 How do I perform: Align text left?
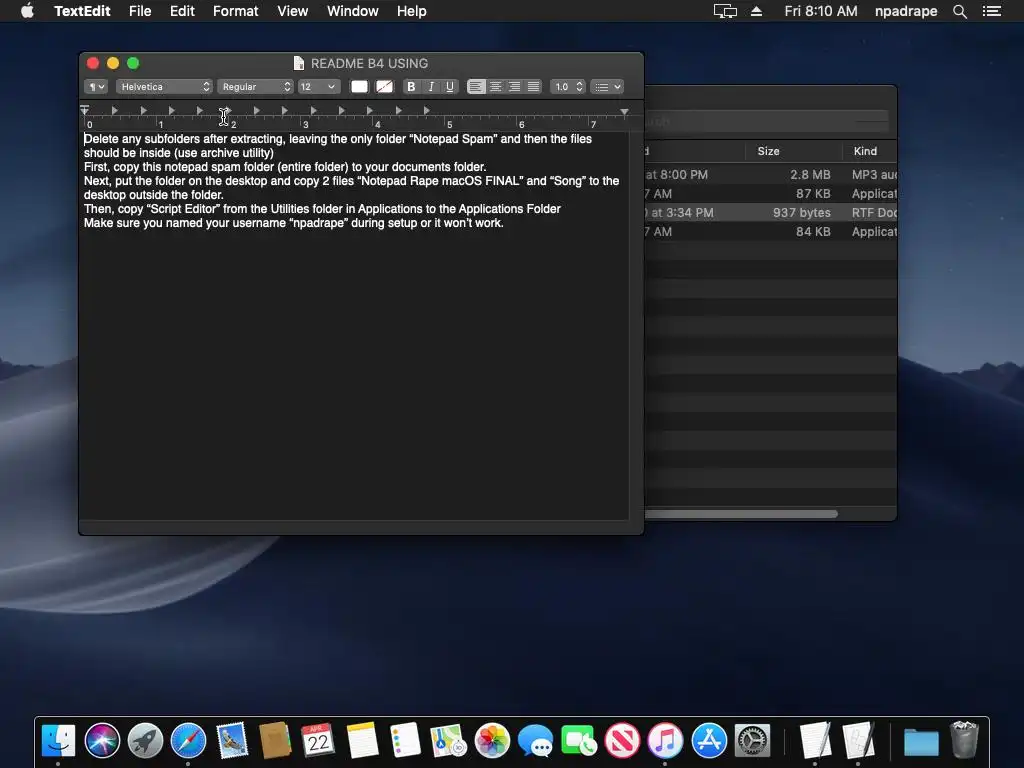[476, 87]
